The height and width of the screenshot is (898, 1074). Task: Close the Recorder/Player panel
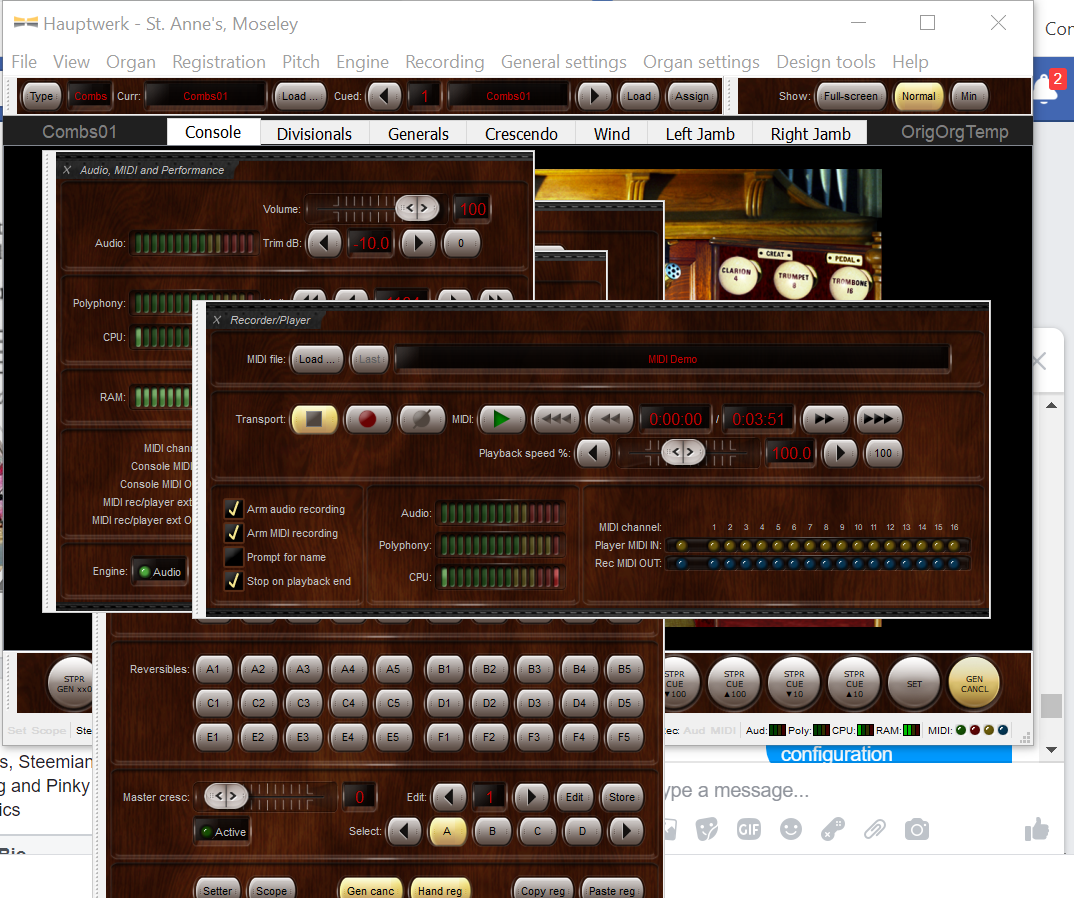pos(217,320)
